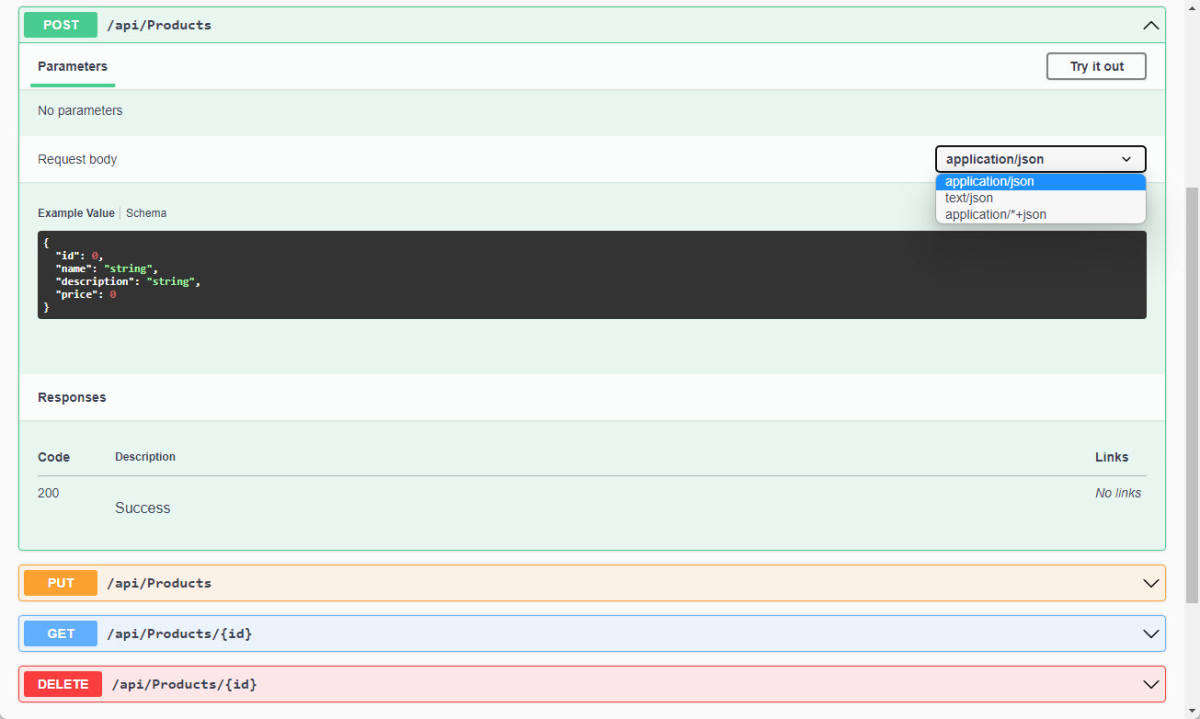Click the red DELETE method badge

62,684
